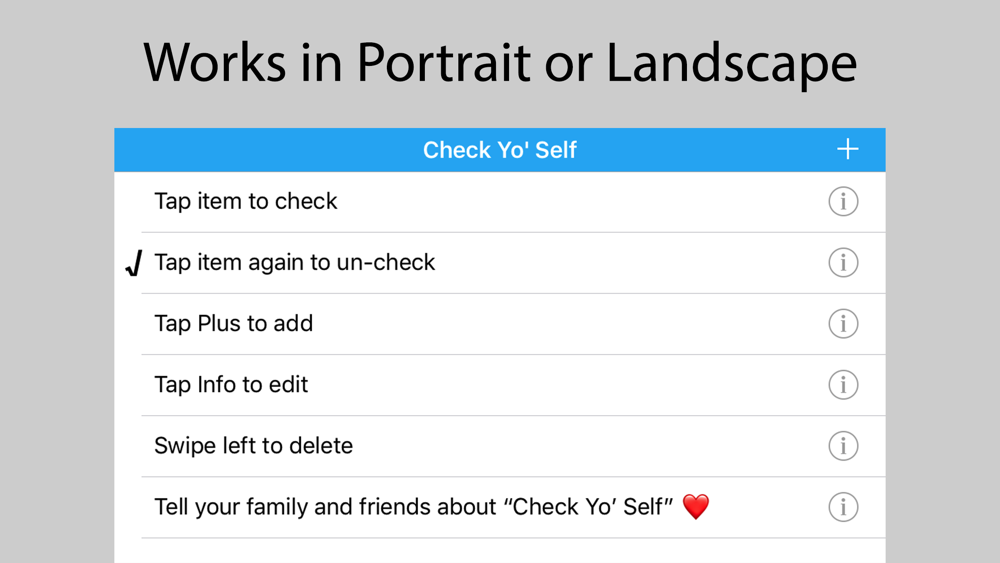Tap the plus icon to add item

(x=848, y=150)
